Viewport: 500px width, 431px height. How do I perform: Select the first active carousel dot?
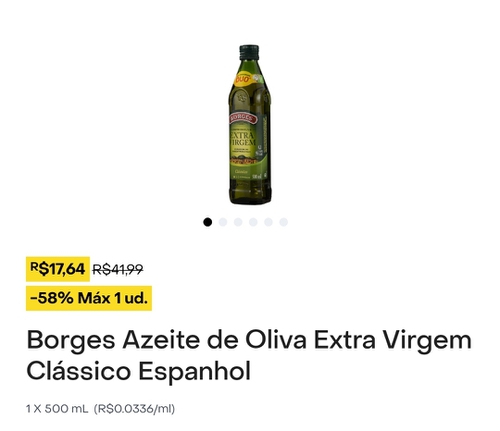point(207,222)
